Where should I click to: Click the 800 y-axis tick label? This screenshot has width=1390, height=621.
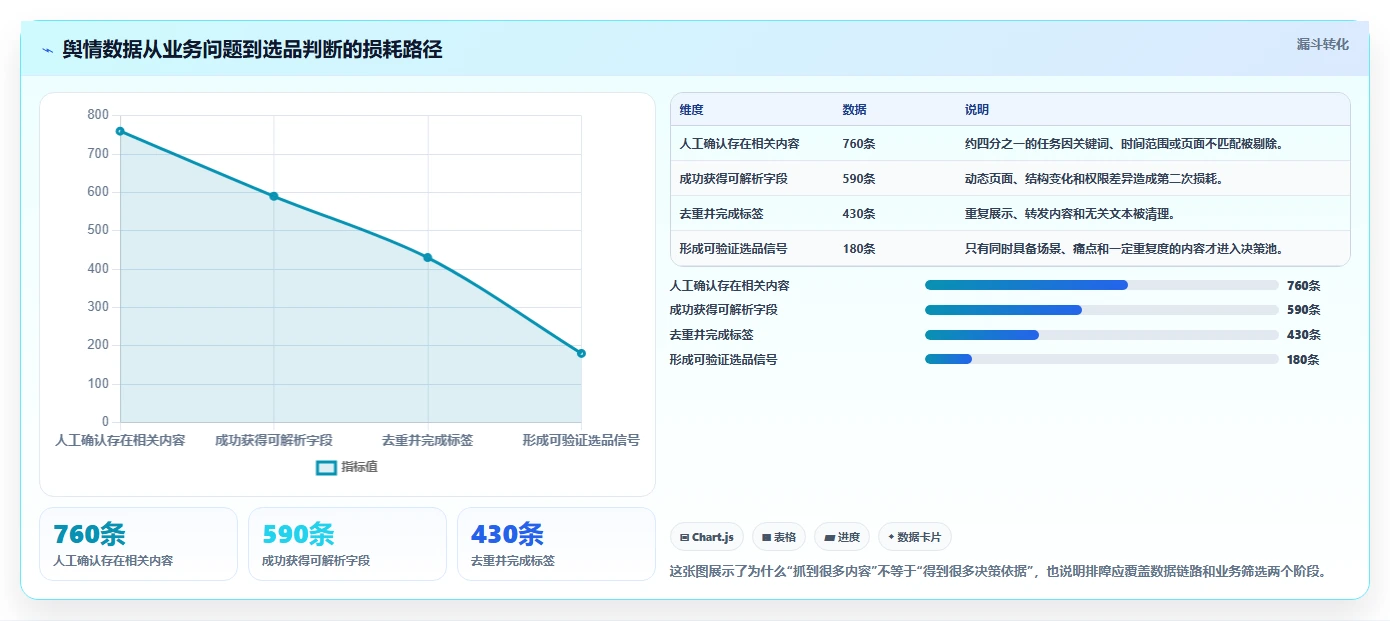click(98, 115)
